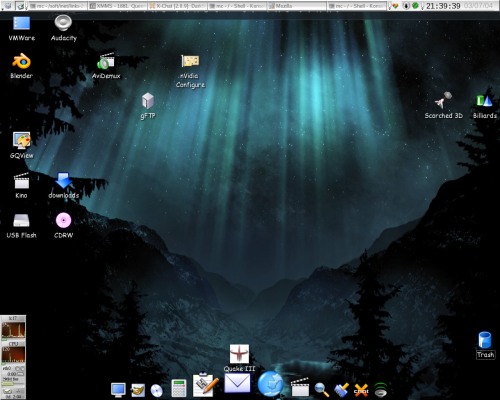Click the top graph in the system monitor
The height and width of the screenshot is (400, 500).
[13, 330]
